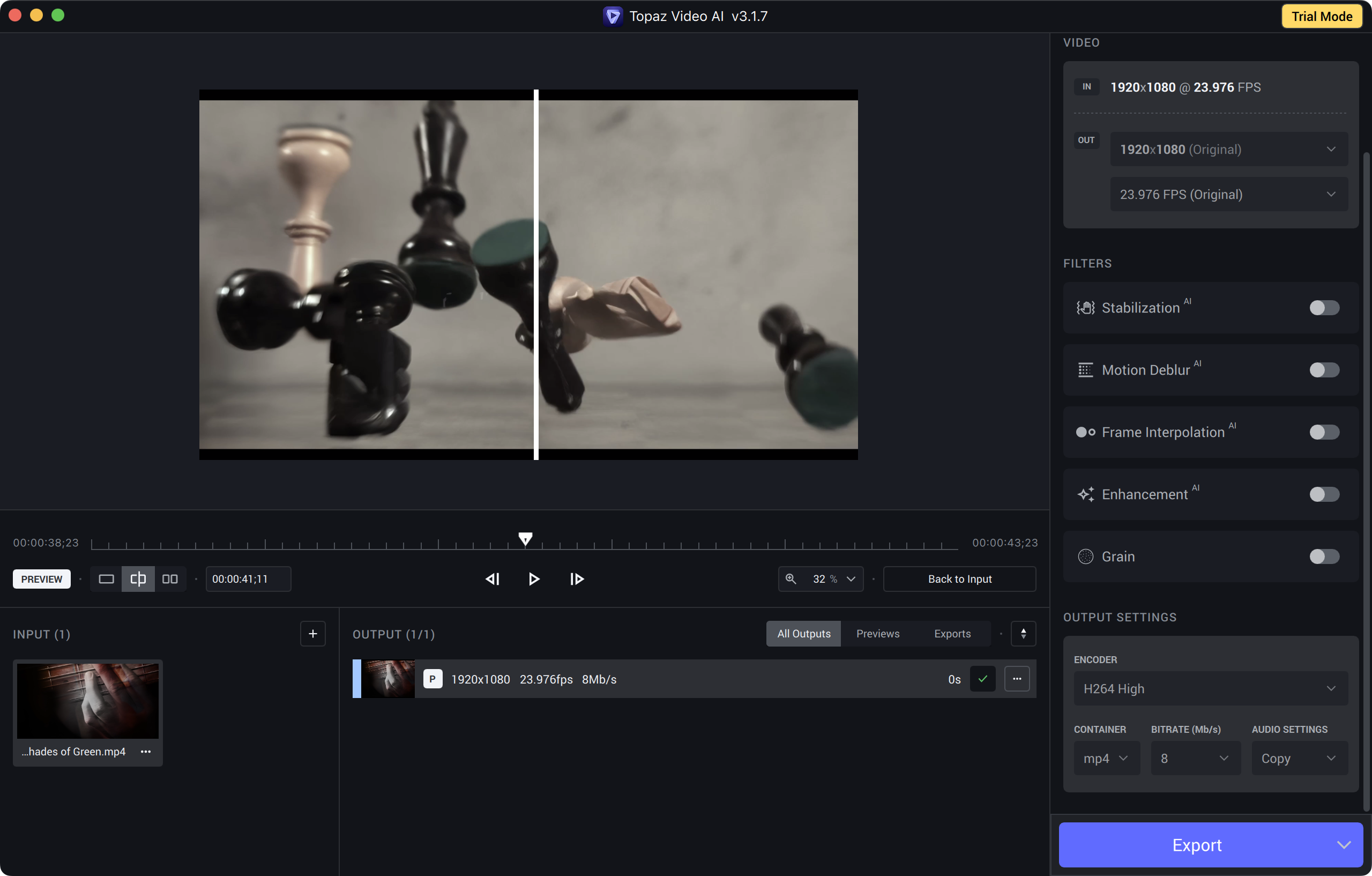Open options for Shades of Green.mp4
Viewport: 1372px width, 876px height.
146,752
